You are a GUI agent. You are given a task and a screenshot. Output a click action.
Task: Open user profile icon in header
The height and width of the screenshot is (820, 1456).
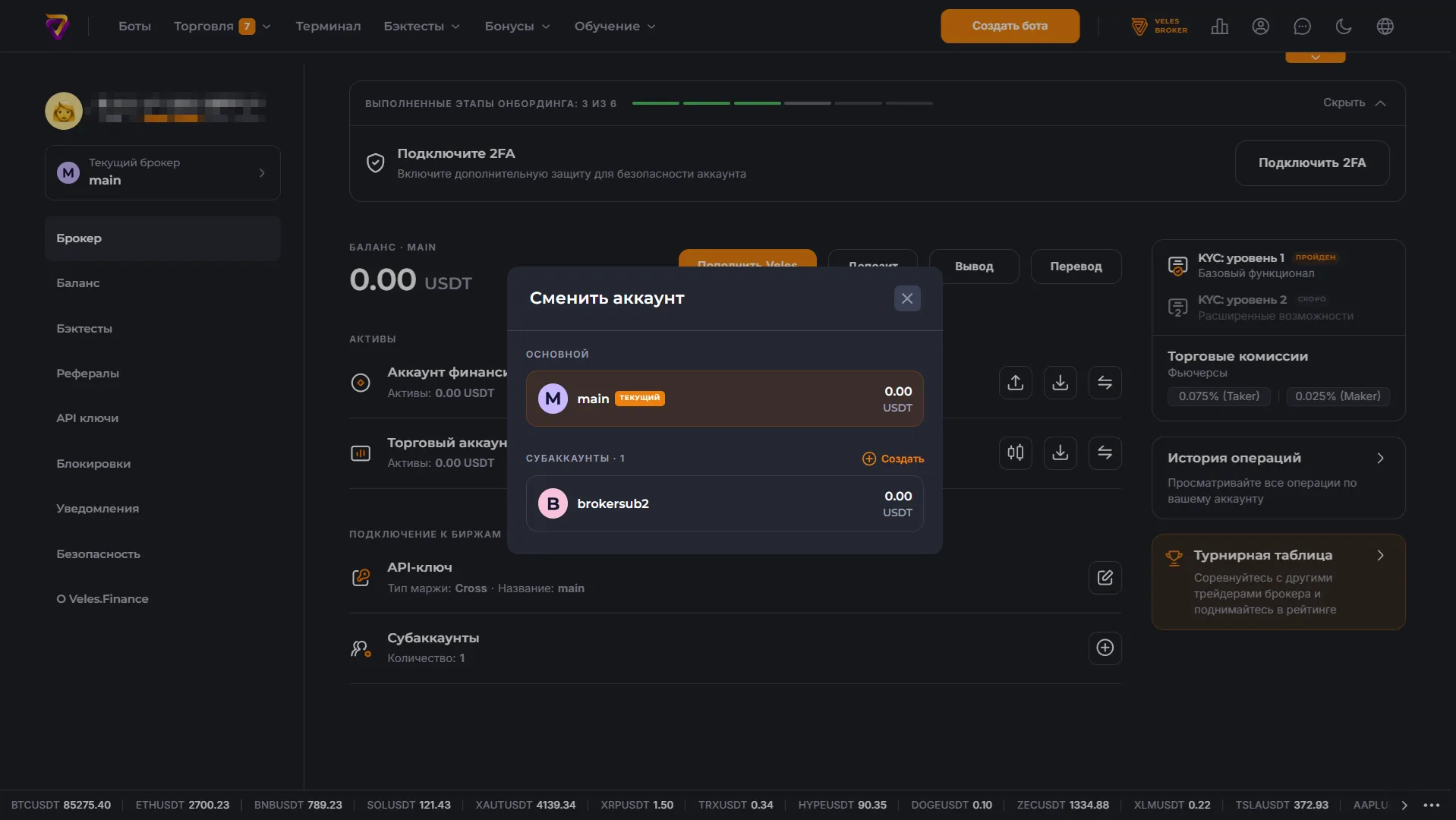point(1260,27)
